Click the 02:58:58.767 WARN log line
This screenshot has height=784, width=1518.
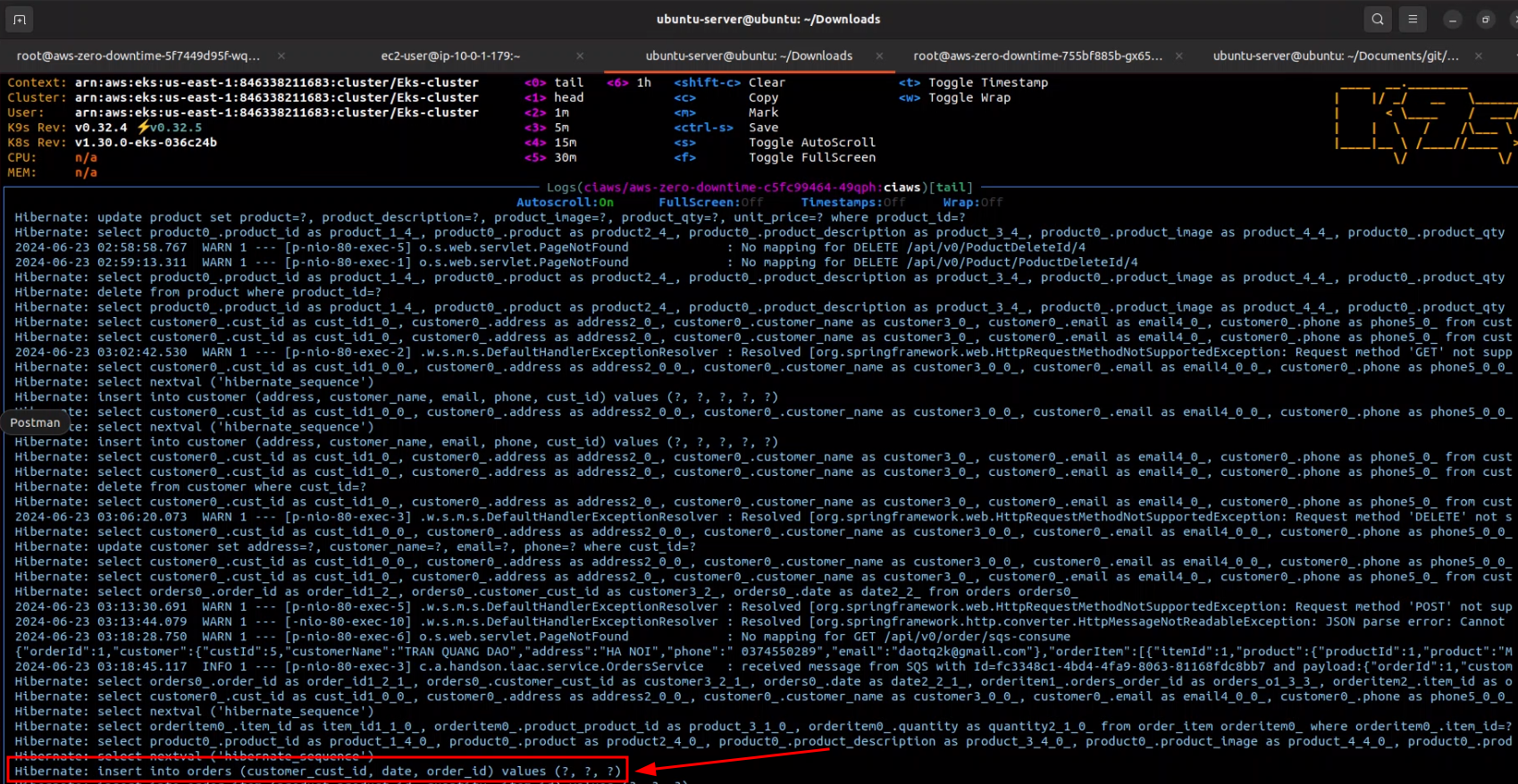(x=550, y=247)
